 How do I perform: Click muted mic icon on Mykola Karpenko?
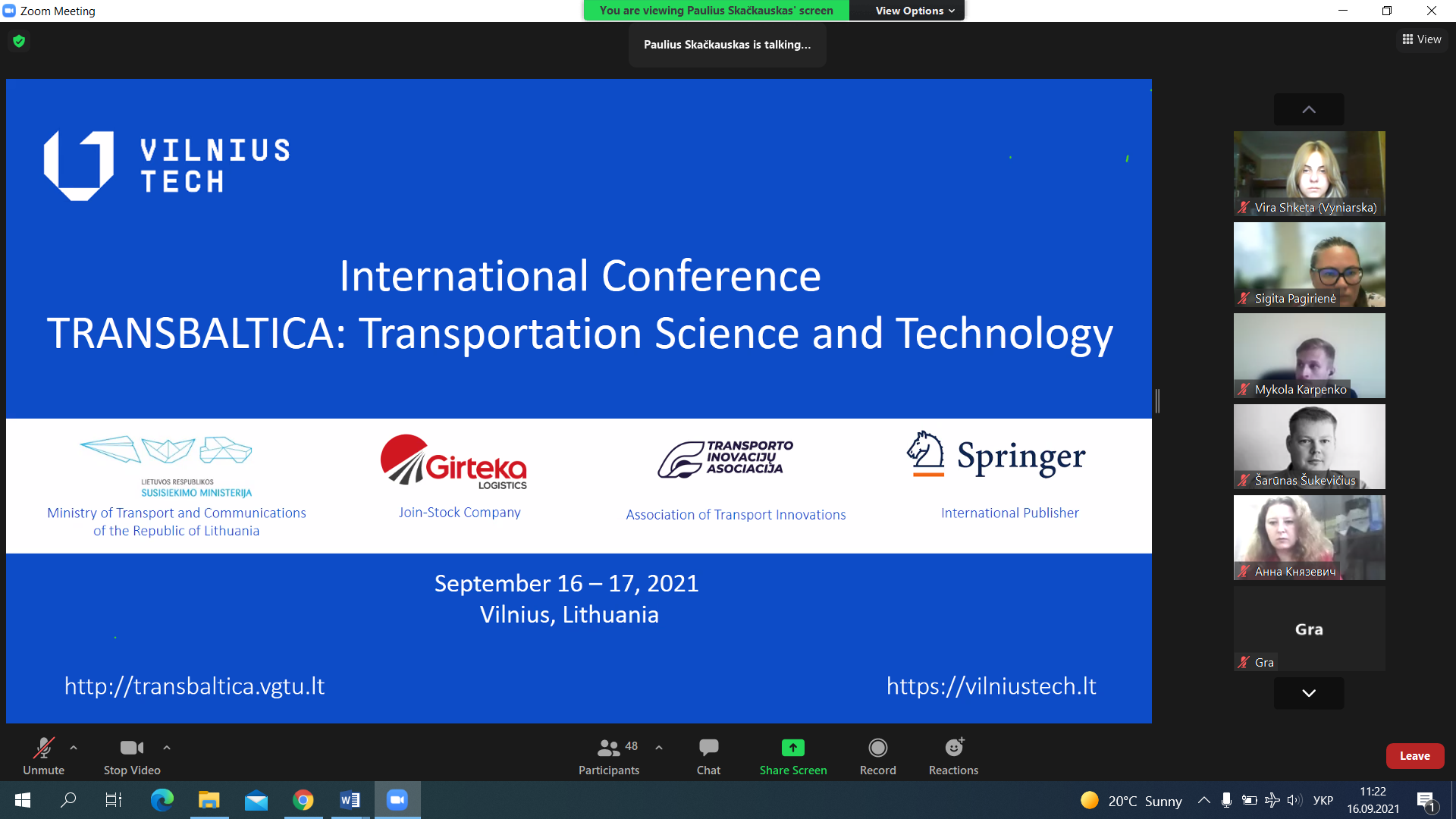(1244, 389)
